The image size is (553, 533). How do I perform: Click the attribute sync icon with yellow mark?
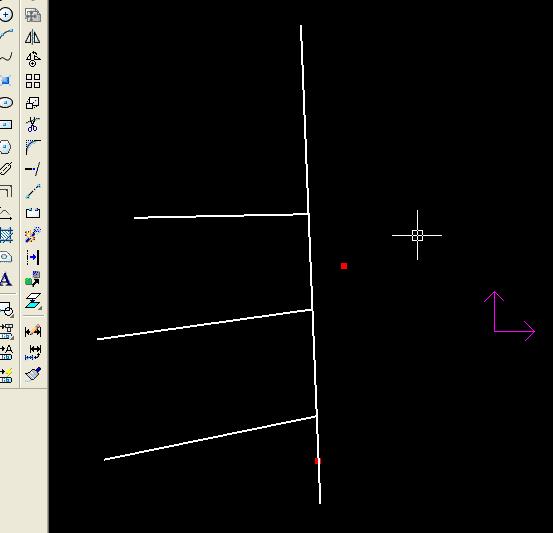(x=6, y=375)
